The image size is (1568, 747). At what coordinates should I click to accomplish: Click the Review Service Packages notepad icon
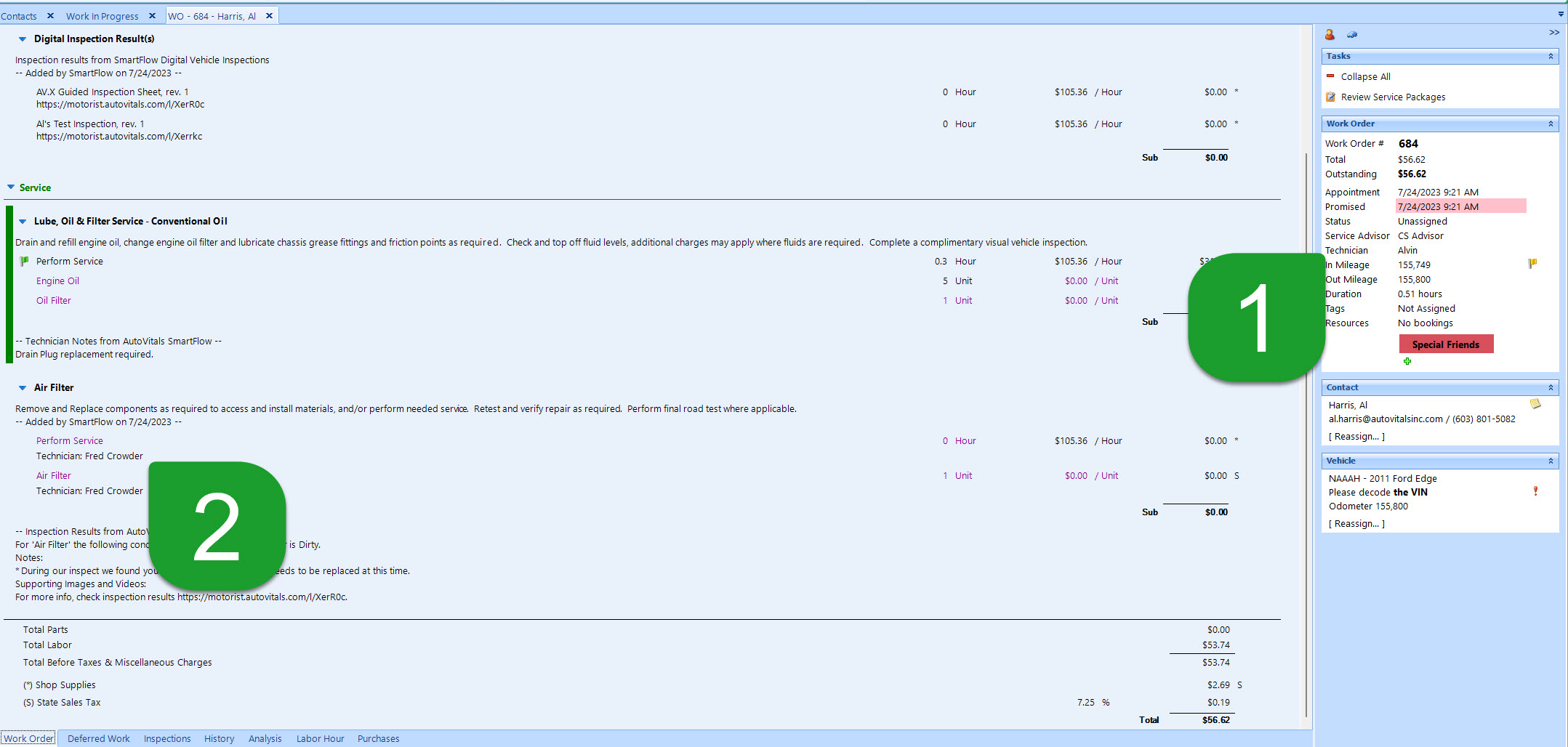tap(1330, 97)
